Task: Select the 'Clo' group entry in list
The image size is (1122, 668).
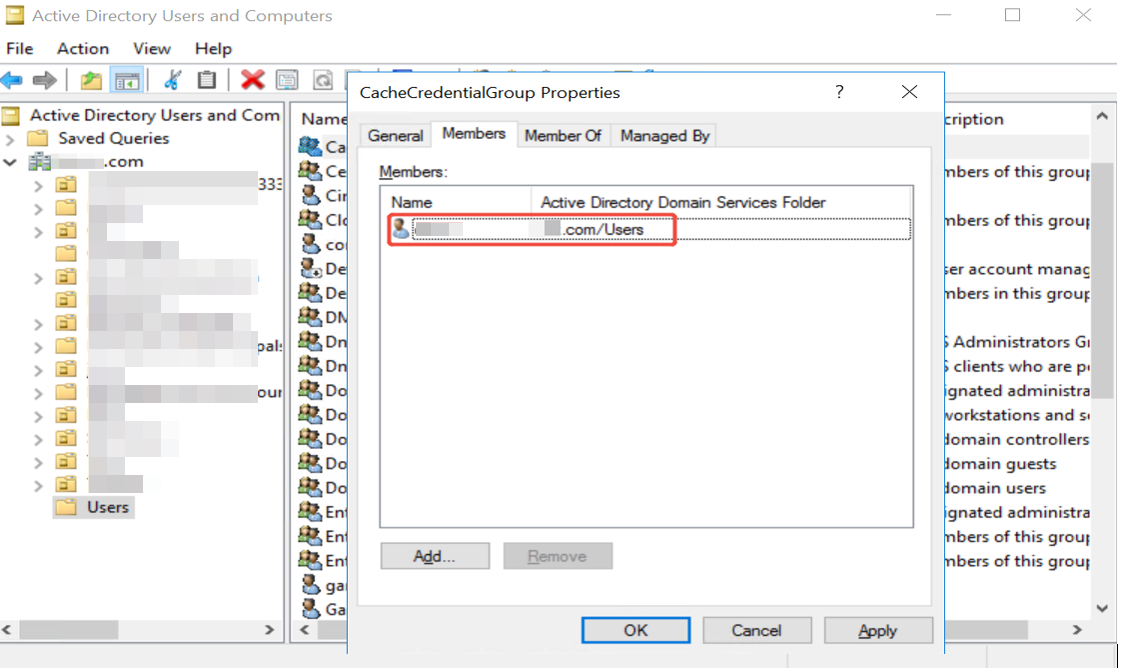Action: (323, 220)
